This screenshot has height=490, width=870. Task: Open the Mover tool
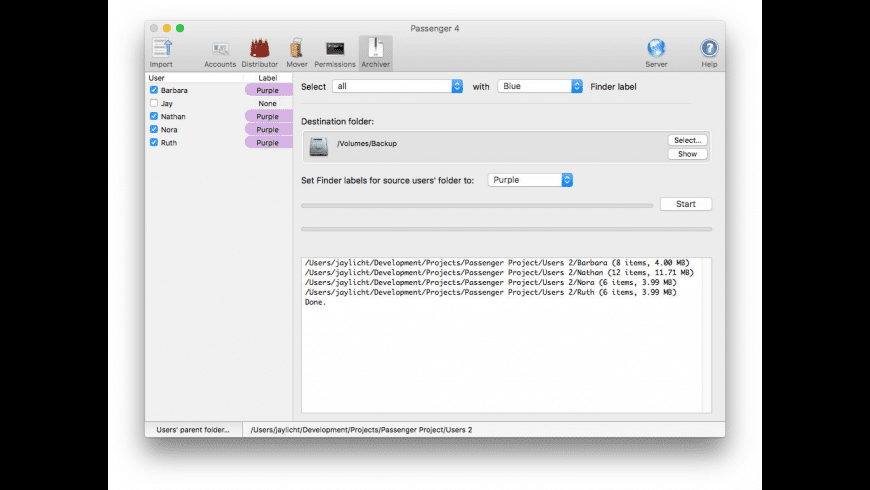(x=297, y=53)
